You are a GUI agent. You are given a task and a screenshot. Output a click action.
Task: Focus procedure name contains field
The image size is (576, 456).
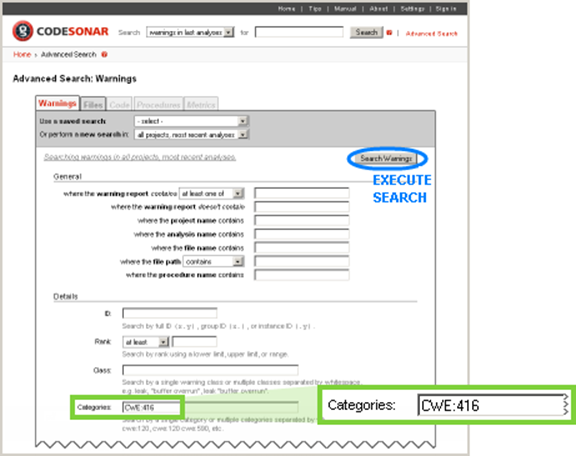coord(302,275)
